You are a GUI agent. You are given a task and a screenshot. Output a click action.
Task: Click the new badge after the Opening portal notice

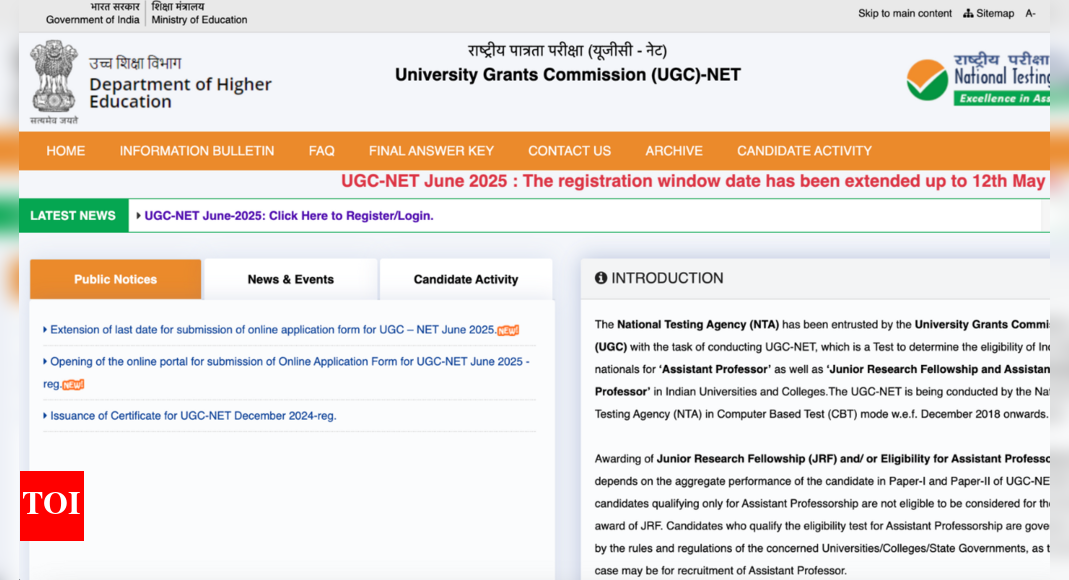pos(73,385)
